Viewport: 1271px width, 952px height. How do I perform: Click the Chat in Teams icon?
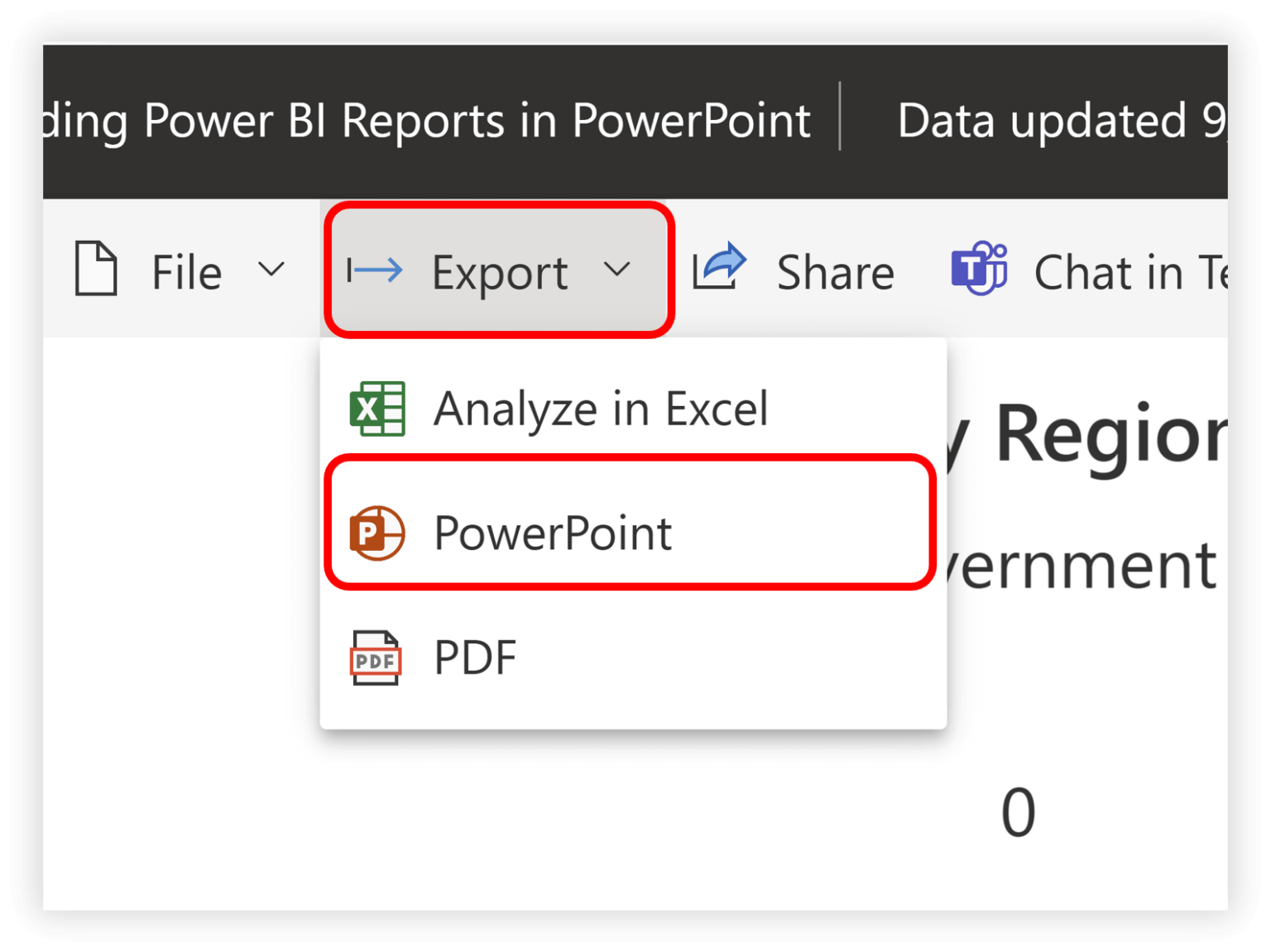click(x=980, y=268)
